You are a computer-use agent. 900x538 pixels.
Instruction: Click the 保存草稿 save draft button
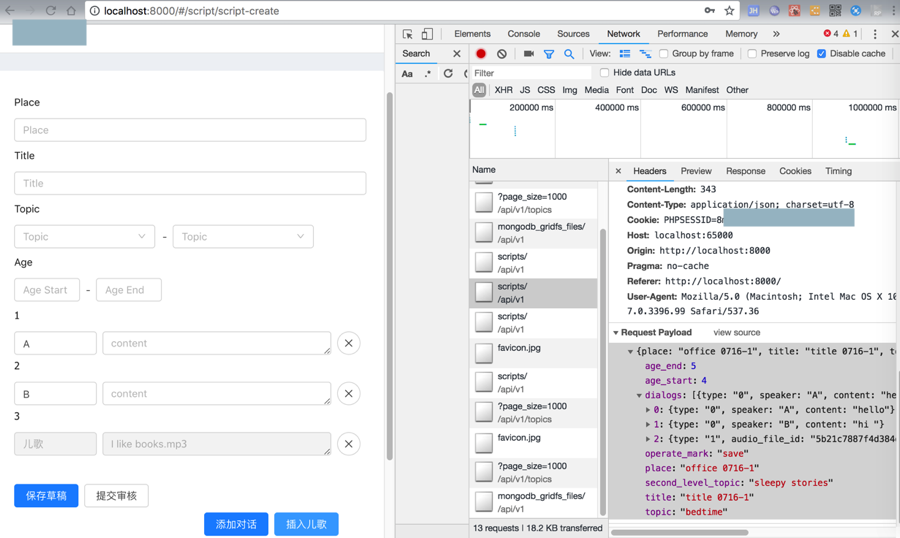[46, 496]
